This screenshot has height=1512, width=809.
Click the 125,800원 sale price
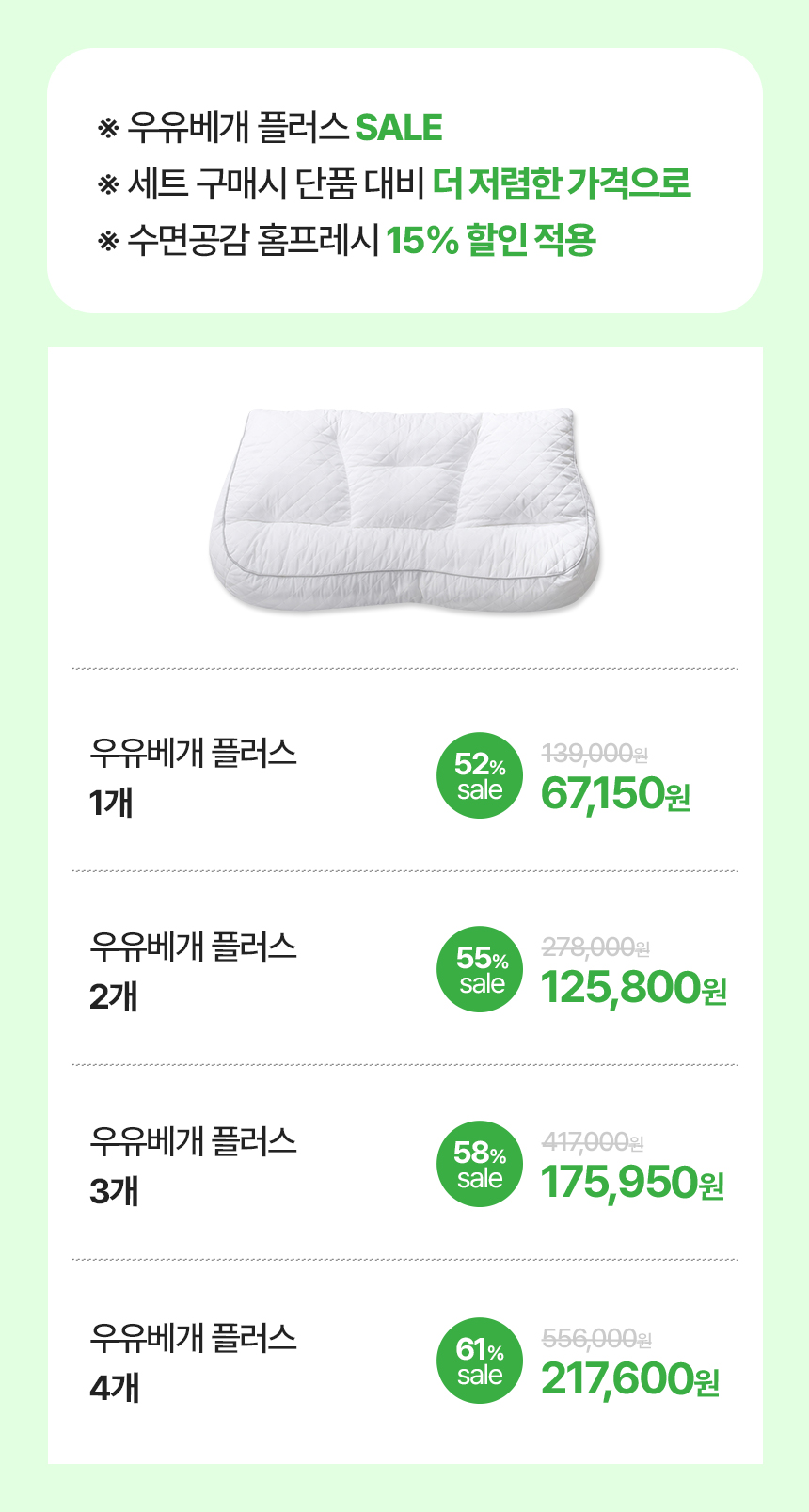coord(634,988)
